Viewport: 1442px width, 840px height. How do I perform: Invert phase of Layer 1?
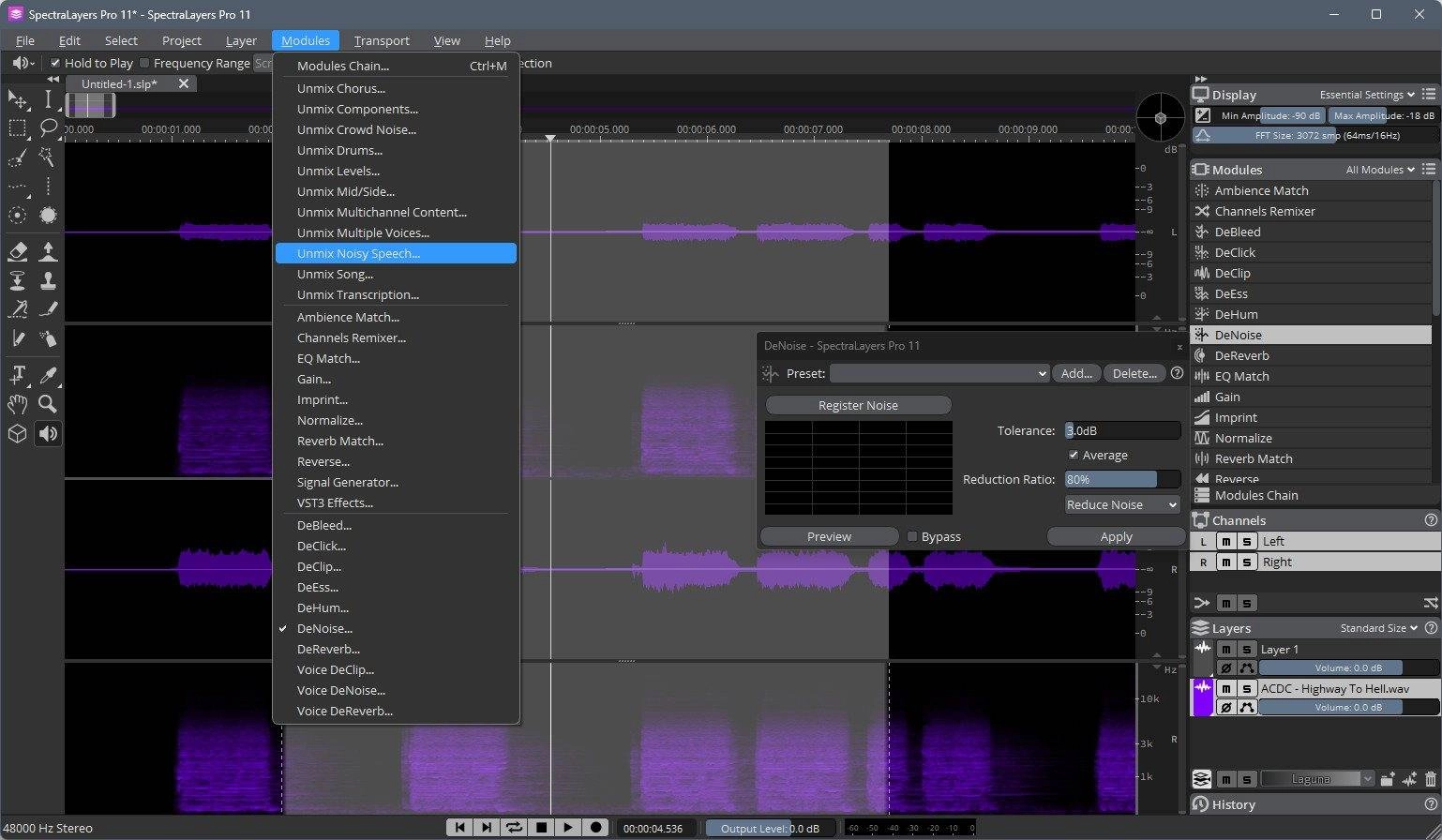point(1224,668)
